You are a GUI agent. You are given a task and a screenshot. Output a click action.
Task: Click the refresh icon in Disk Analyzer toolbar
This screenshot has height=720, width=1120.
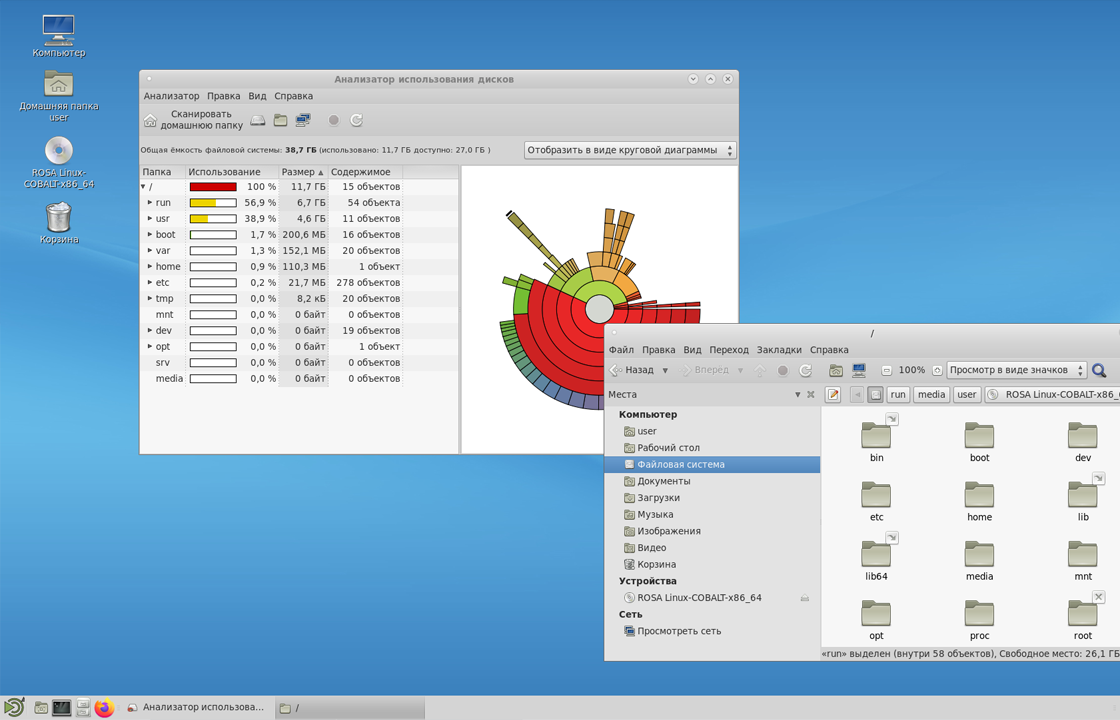pyautogui.click(x=356, y=121)
